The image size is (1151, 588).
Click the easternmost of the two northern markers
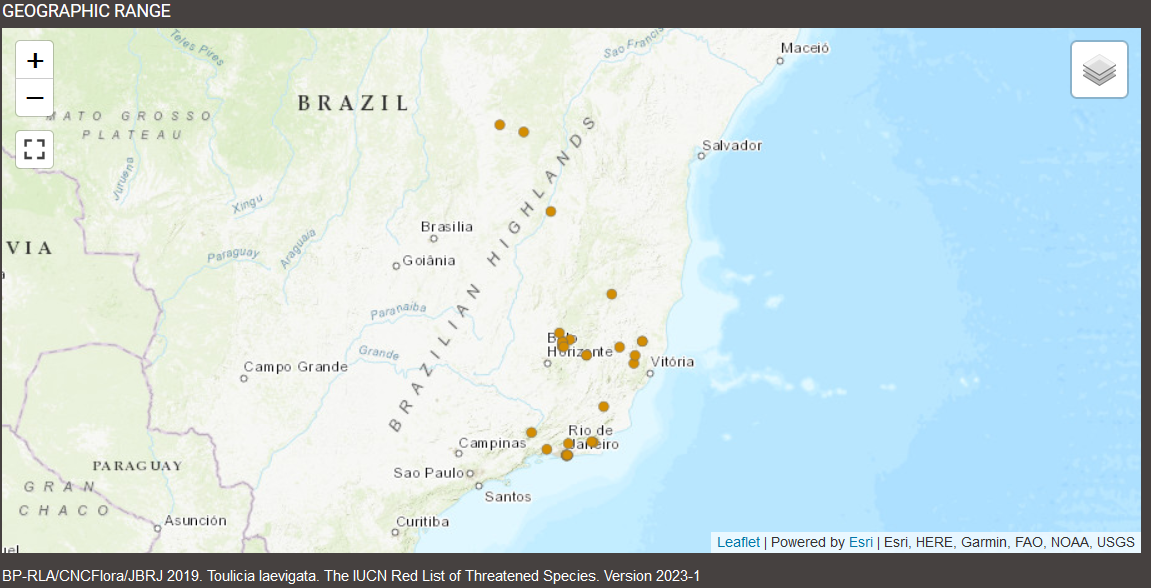click(523, 132)
